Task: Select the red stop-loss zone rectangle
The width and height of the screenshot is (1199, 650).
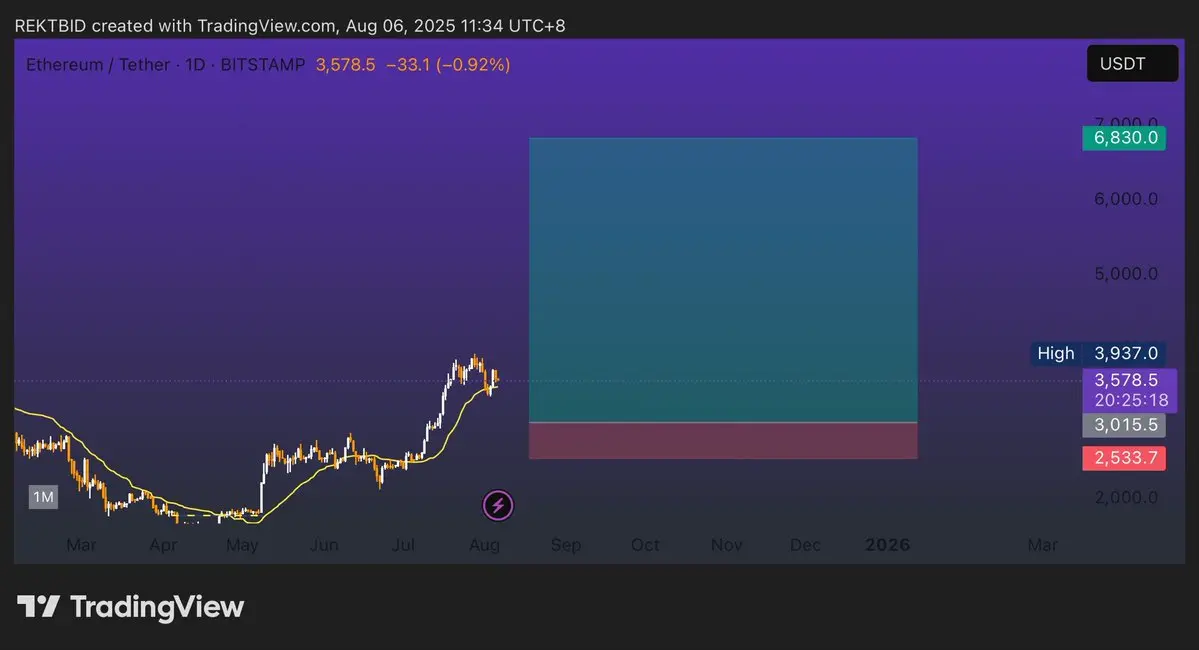Action: (x=723, y=440)
